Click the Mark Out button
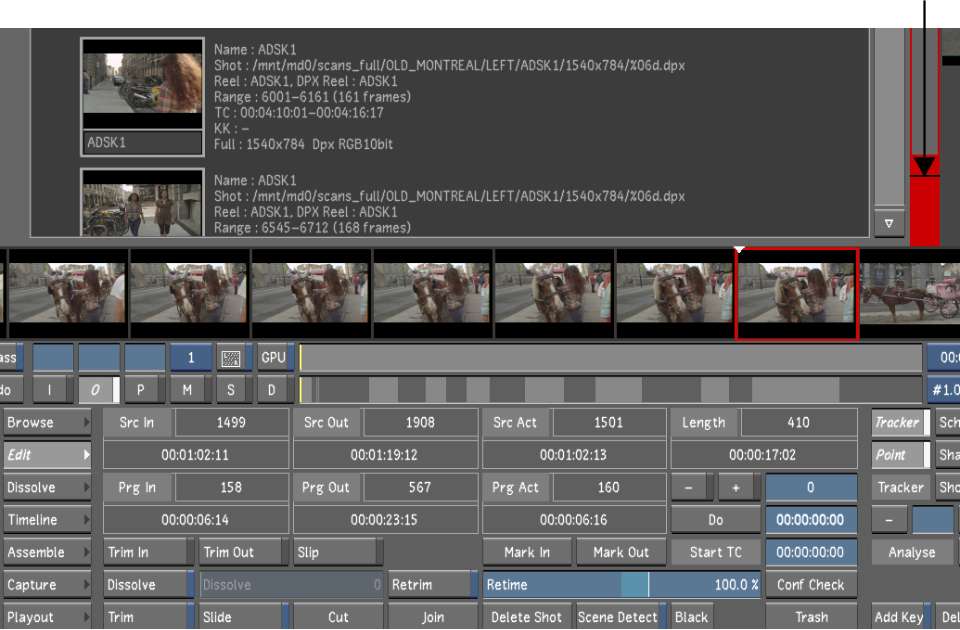This screenshot has height=630, width=960. coord(621,552)
